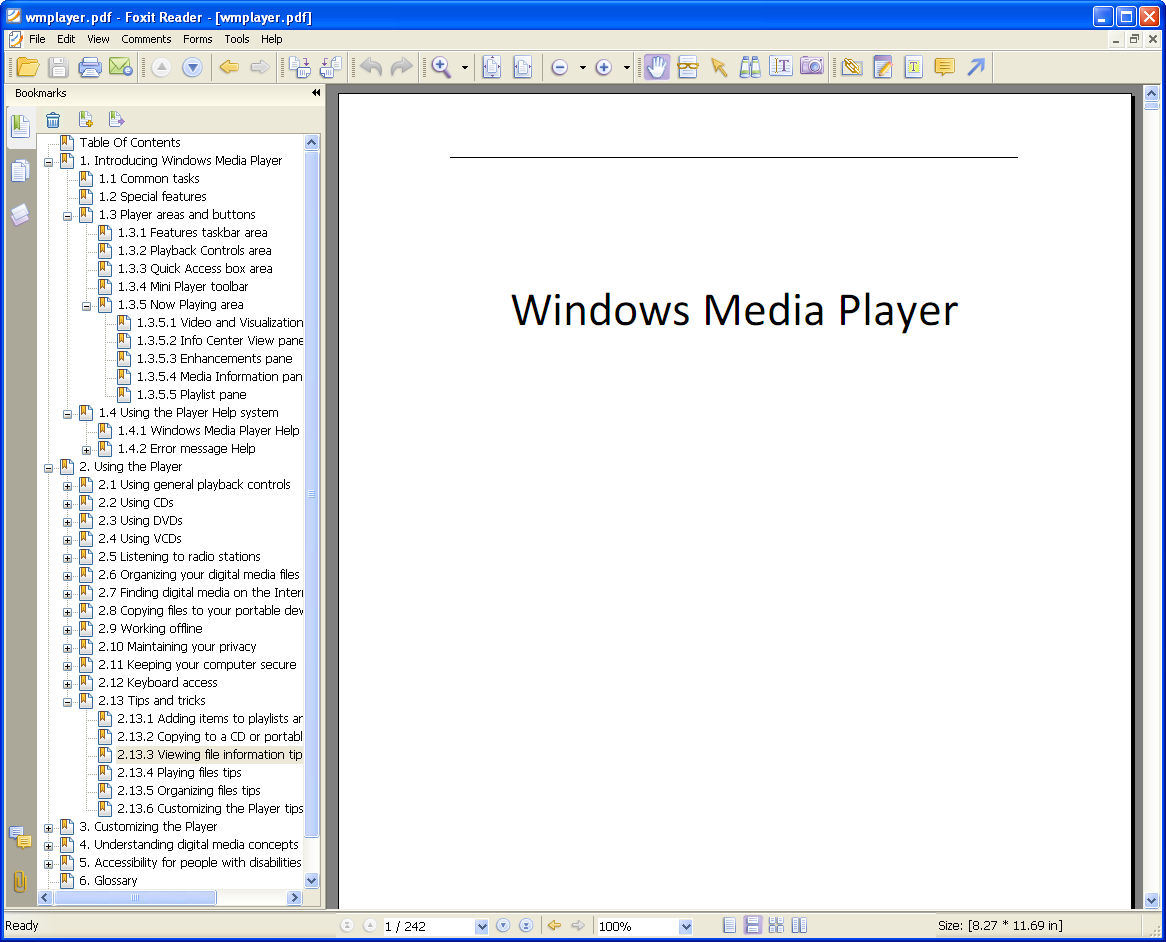This screenshot has height=942, width=1166.
Task: Delete bookmark using the trash icon
Action: pyautogui.click(x=53, y=120)
